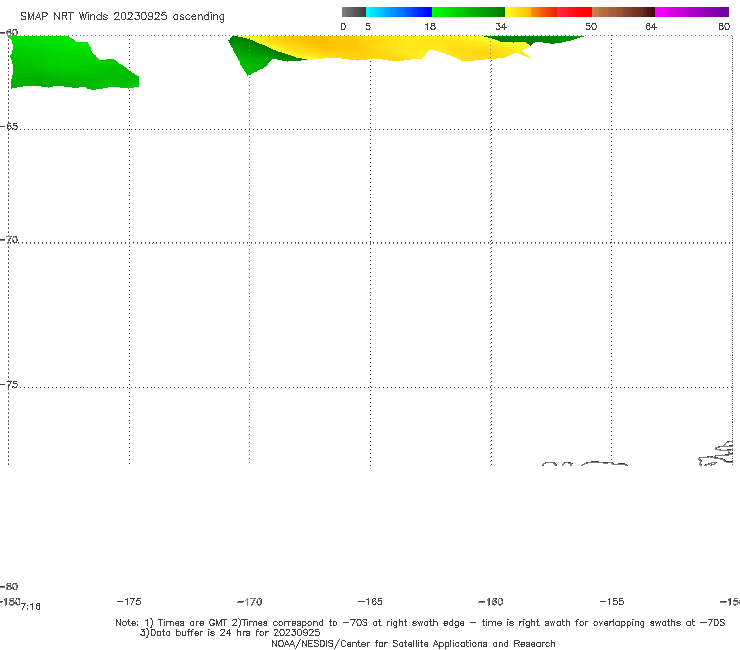Click the longitude label '-170'

click(x=250, y=602)
